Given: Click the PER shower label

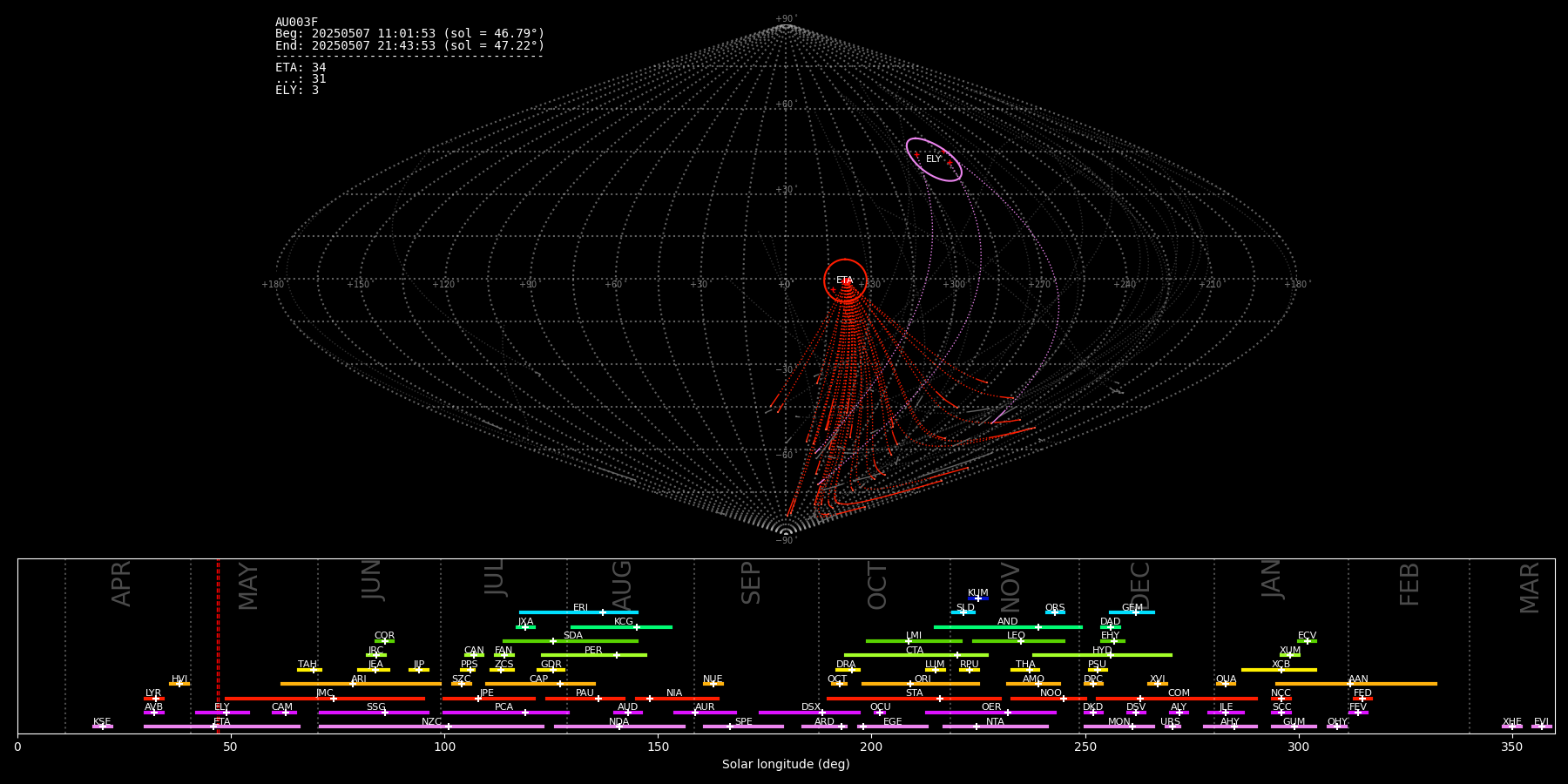Looking at the screenshot, I should point(593,651).
